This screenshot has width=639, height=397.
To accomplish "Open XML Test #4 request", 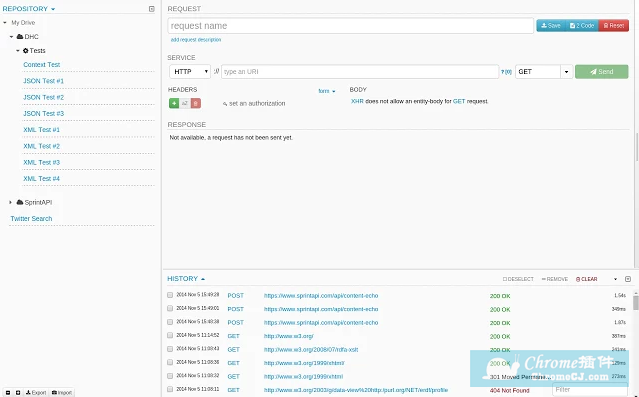I will tap(42, 179).
